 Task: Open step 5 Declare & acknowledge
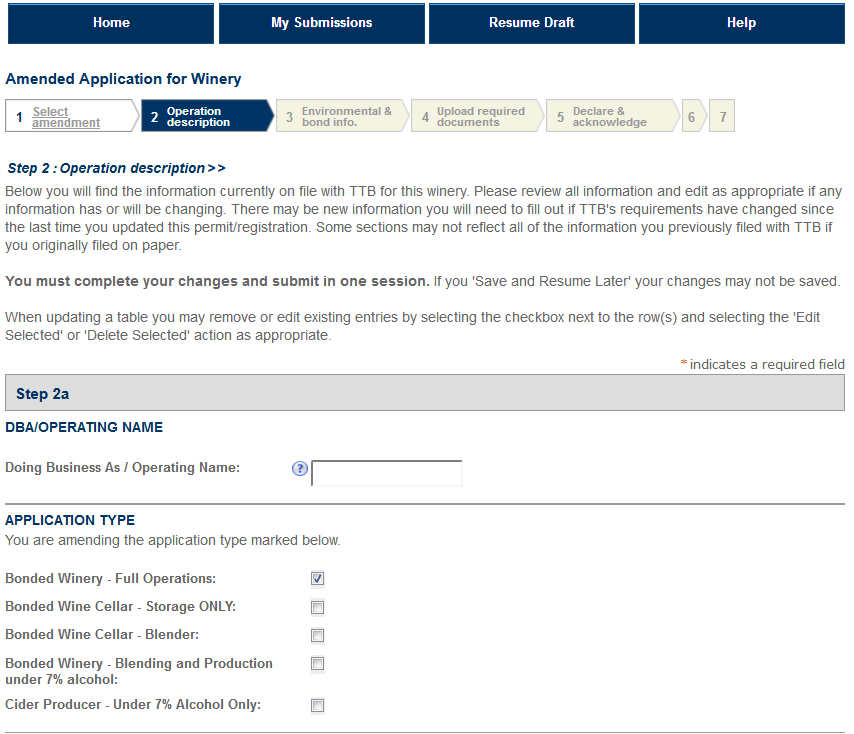click(x=609, y=117)
